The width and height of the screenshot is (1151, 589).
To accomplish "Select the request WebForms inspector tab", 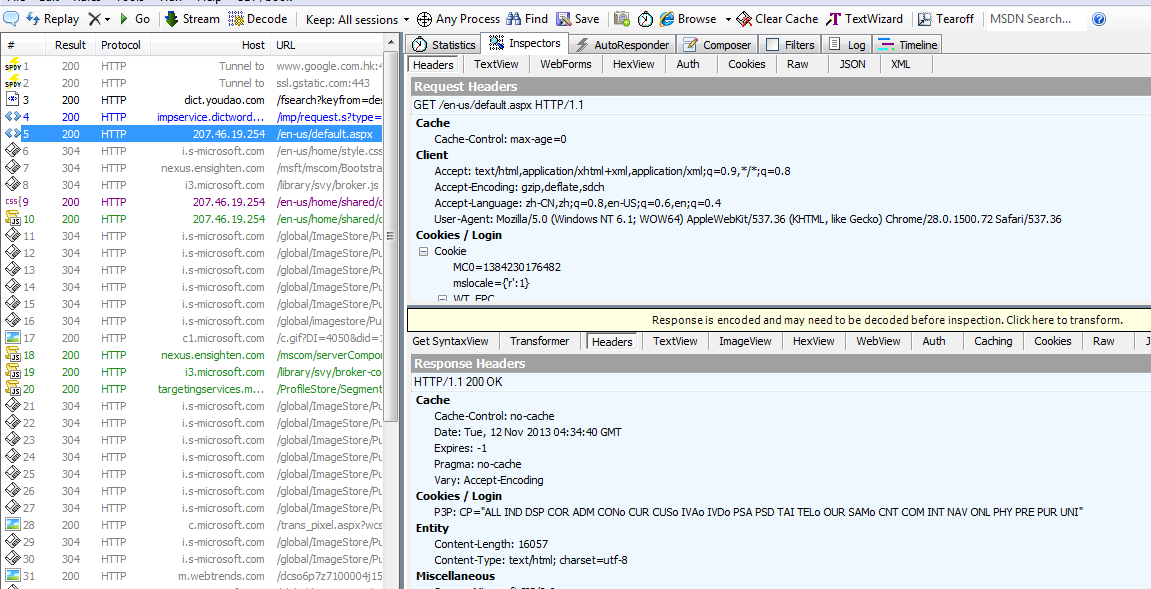I will [566, 64].
